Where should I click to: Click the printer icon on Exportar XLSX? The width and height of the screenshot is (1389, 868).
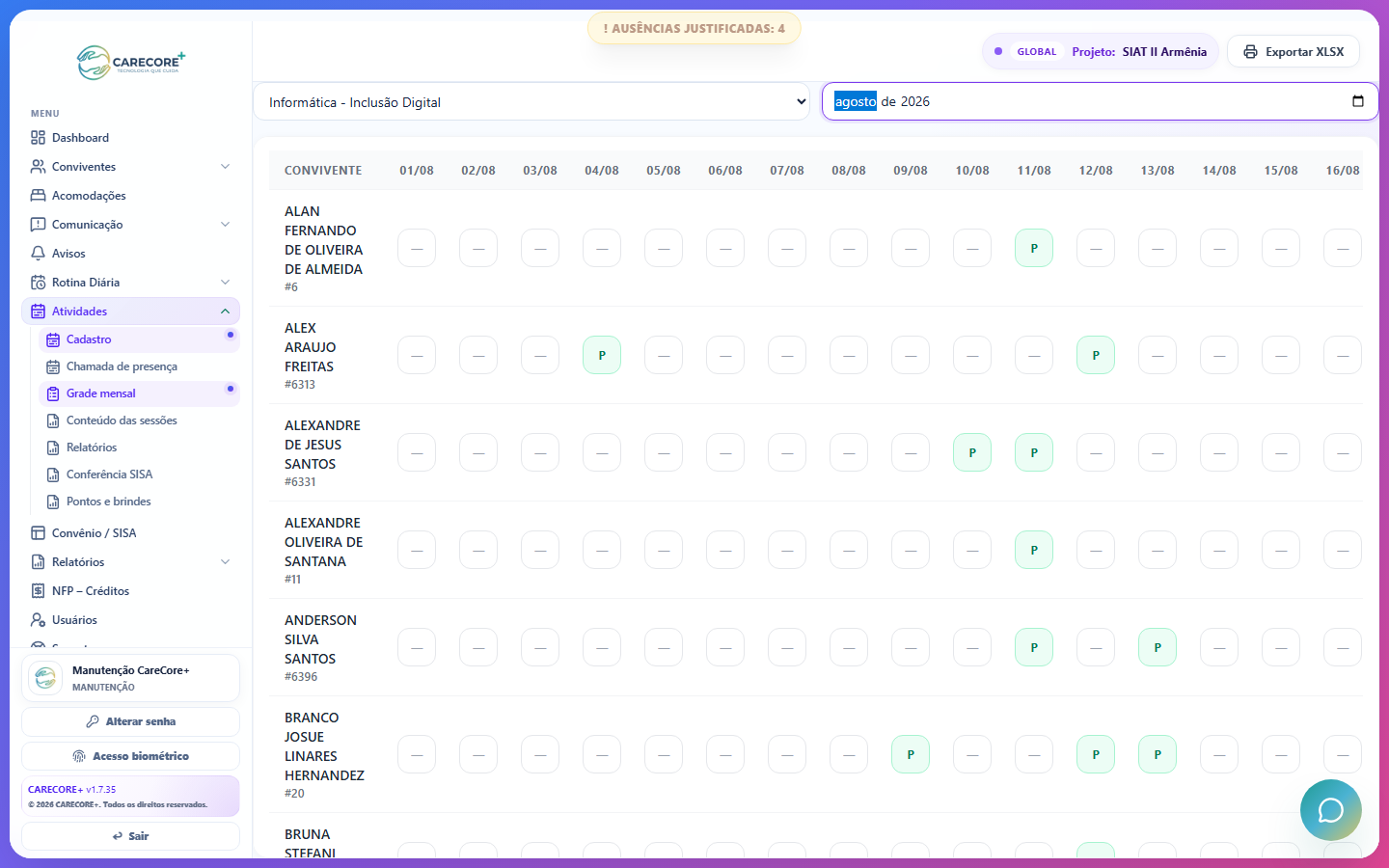[1250, 52]
